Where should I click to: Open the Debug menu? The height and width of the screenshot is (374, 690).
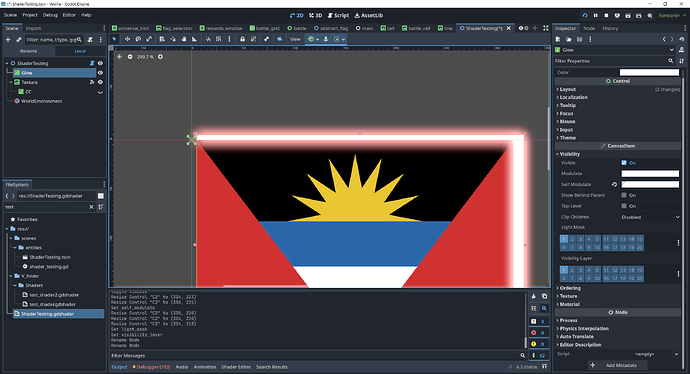50,15
